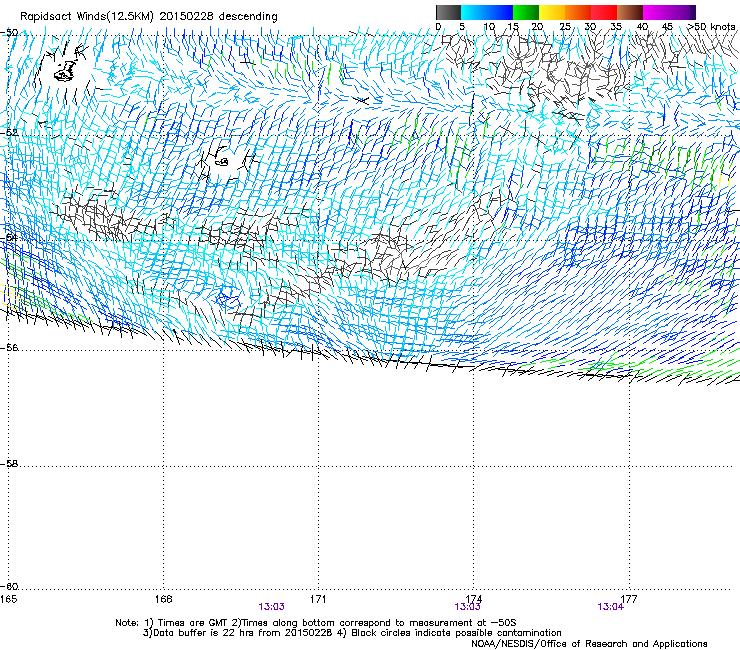The width and height of the screenshot is (740, 650).
Task: Click the latitude label "-60"
Action: (9, 586)
